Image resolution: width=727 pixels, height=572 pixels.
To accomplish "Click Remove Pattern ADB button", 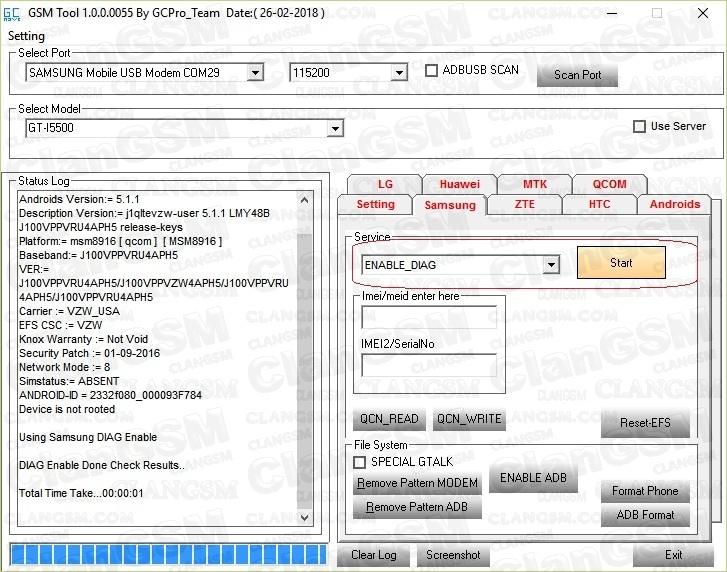I will (417, 507).
